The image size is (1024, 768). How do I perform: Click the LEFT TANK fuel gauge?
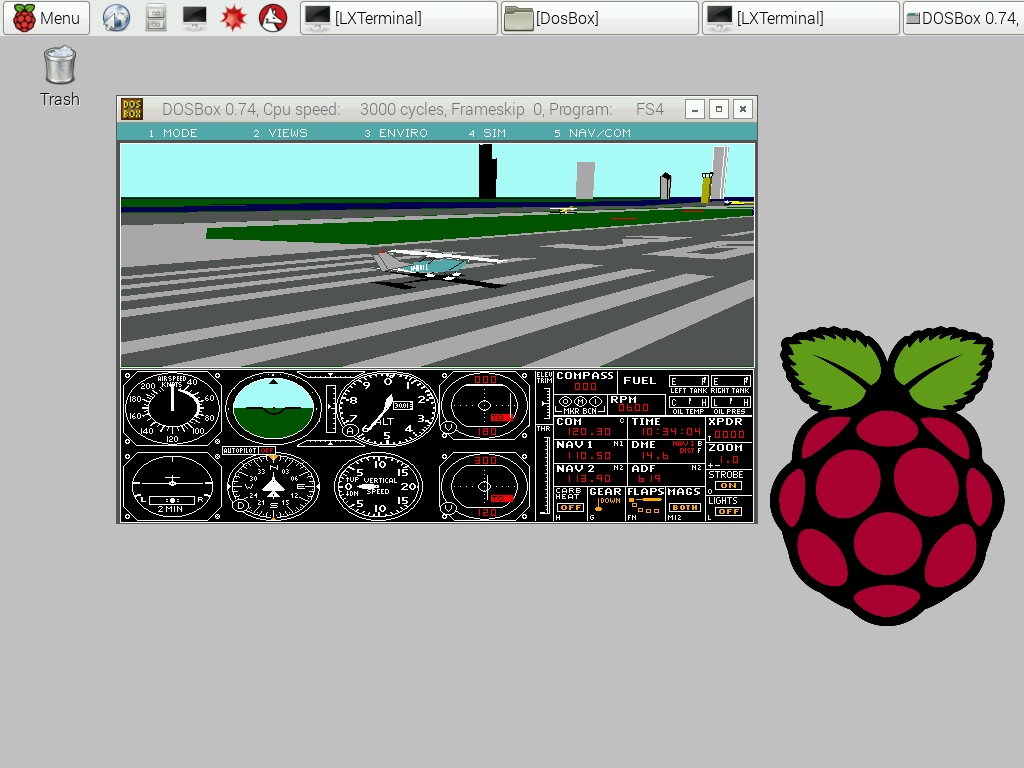point(688,381)
